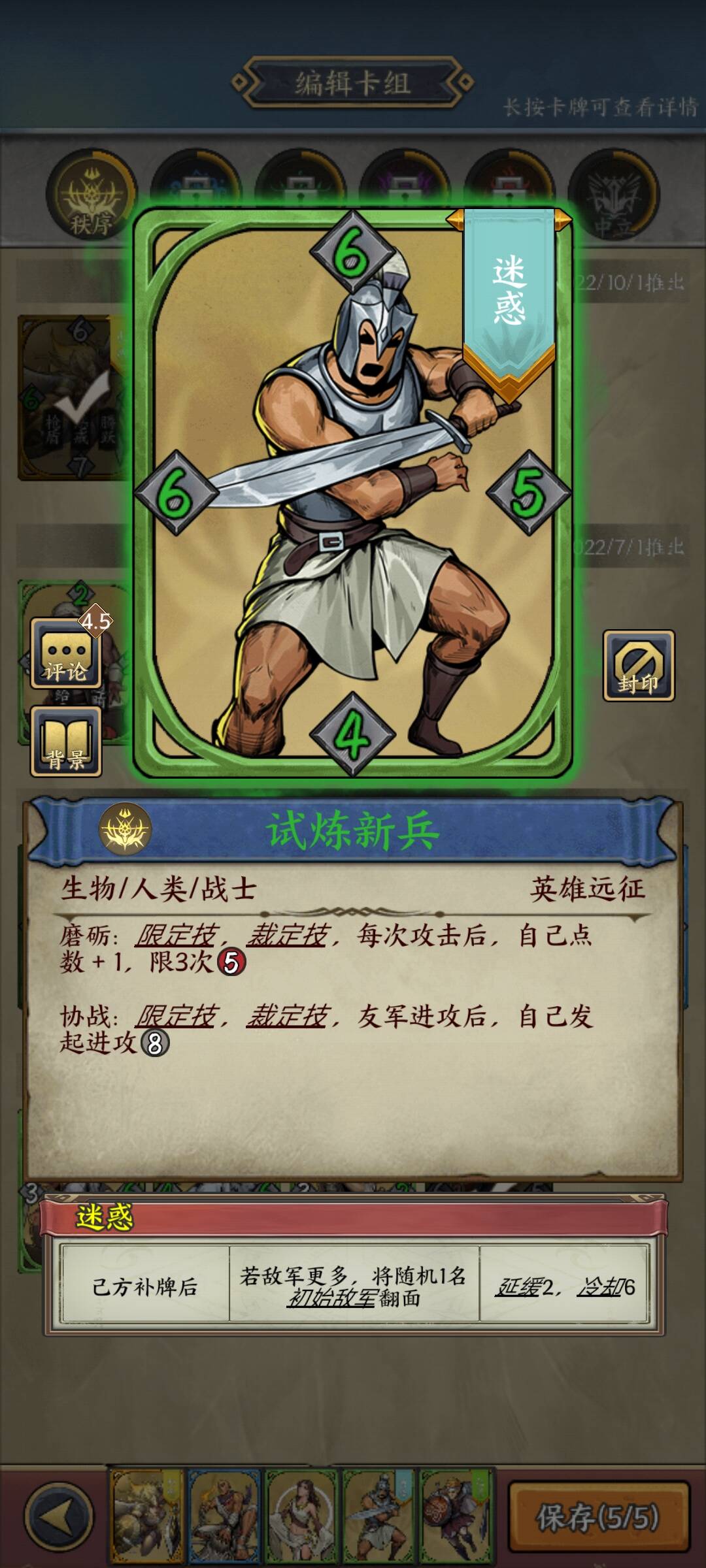This screenshot has height=1568, width=706.
Task: Tap the back arrow icon
Action: pos(59,1516)
